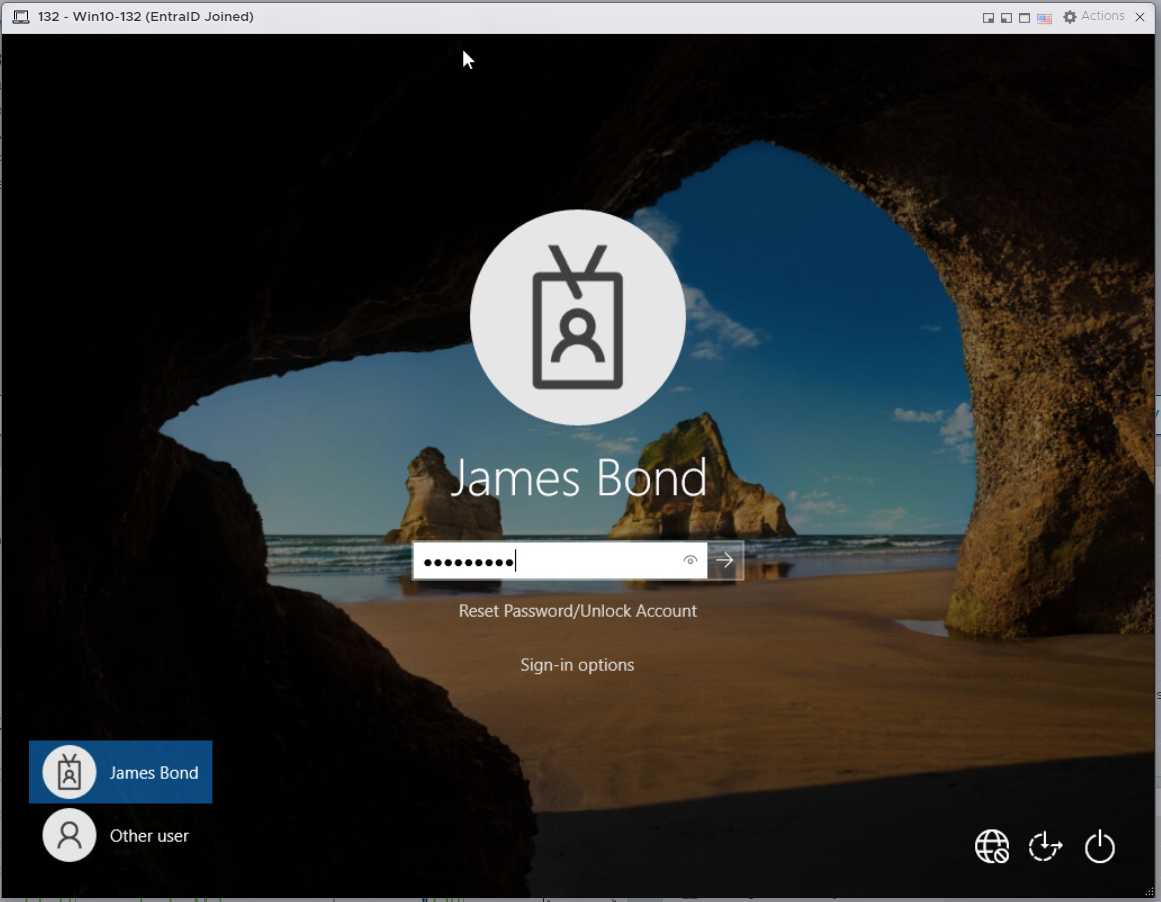The width and height of the screenshot is (1161, 902).
Task: Submit password with the arrow button
Action: pyautogui.click(x=725, y=561)
